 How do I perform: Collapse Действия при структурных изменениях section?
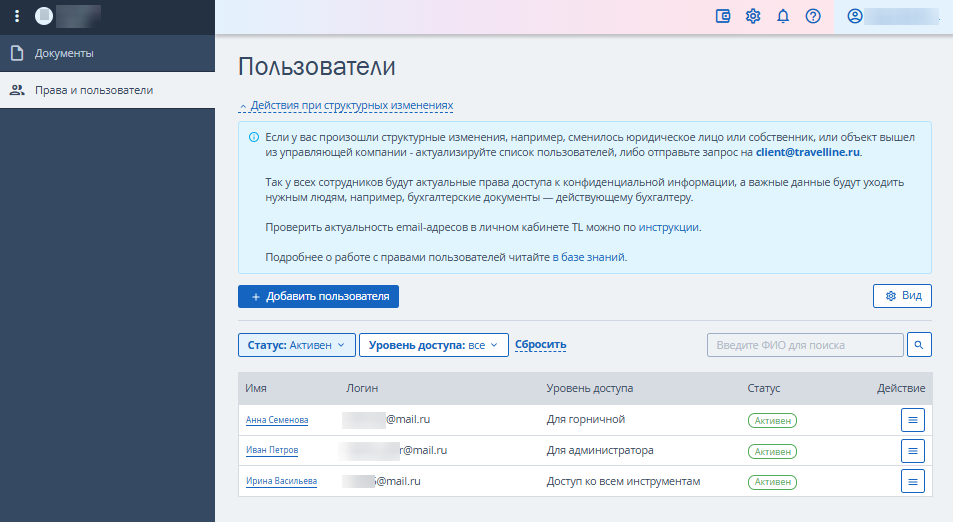point(346,106)
